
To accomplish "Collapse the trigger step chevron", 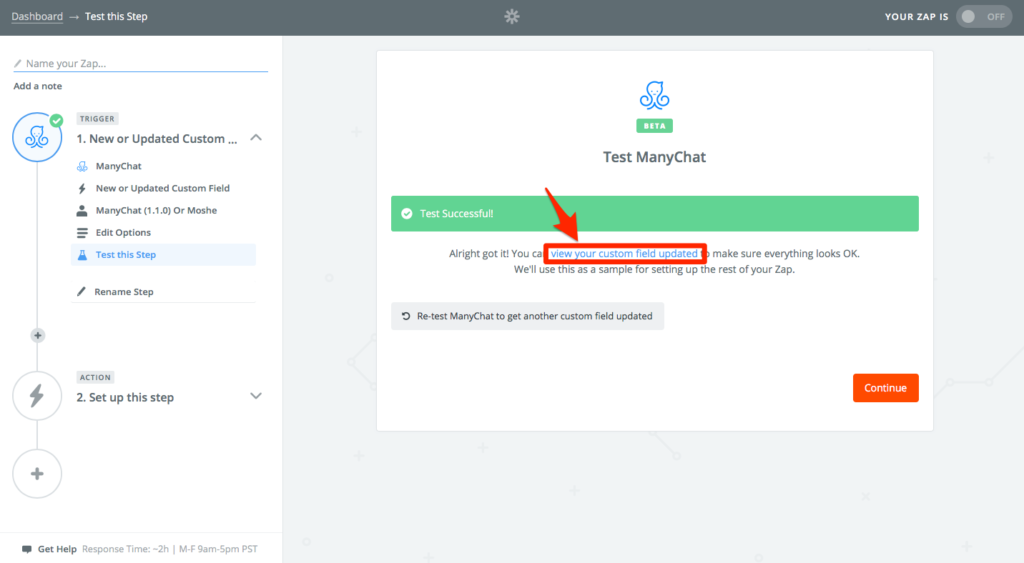I will click(x=256, y=138).
